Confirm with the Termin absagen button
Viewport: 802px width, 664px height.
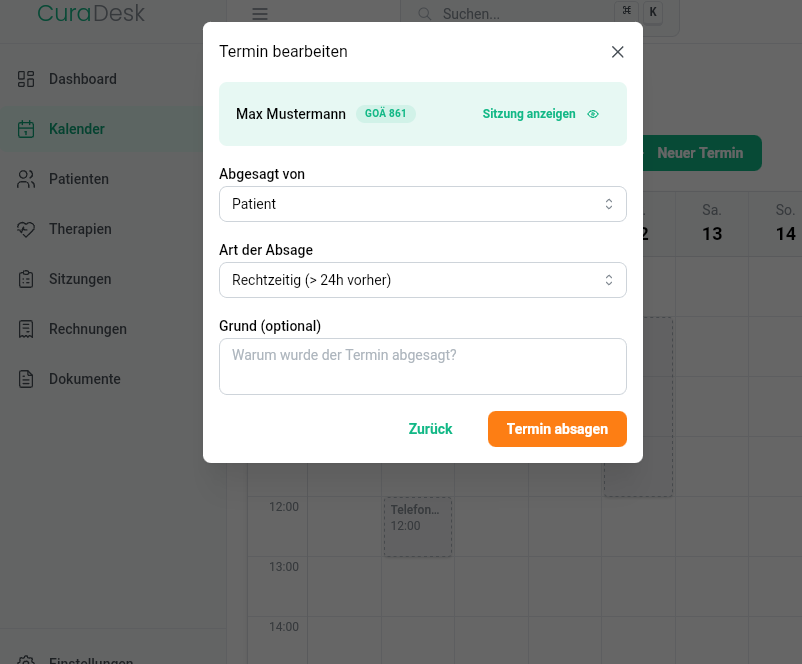point(557,428)
